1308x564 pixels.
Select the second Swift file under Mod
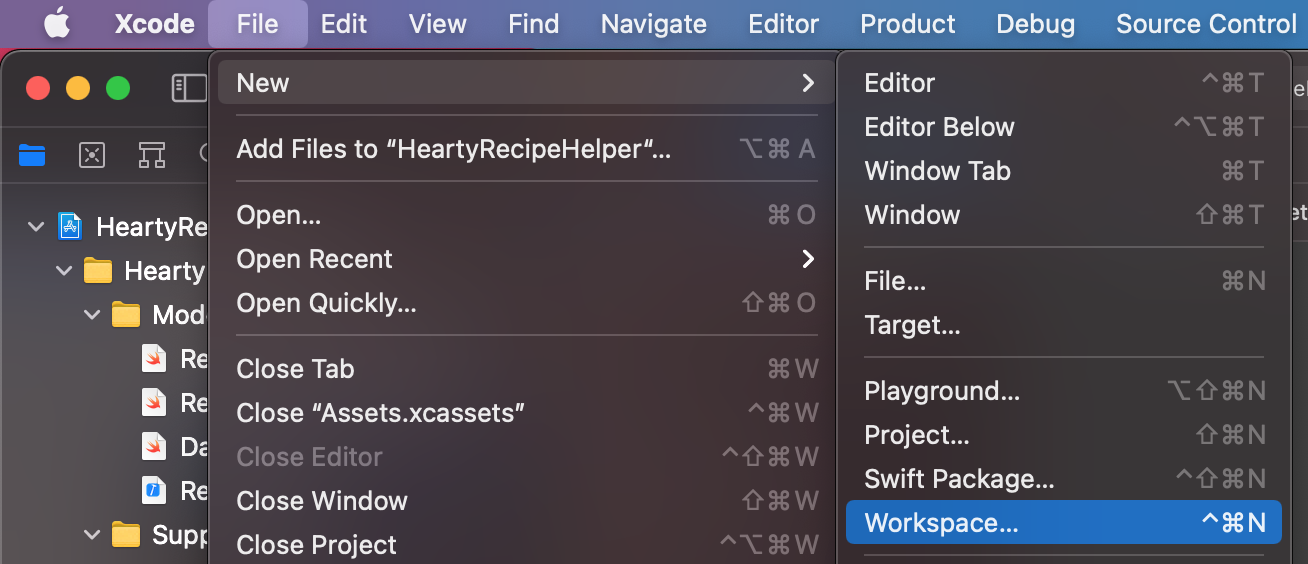[154, 402]
